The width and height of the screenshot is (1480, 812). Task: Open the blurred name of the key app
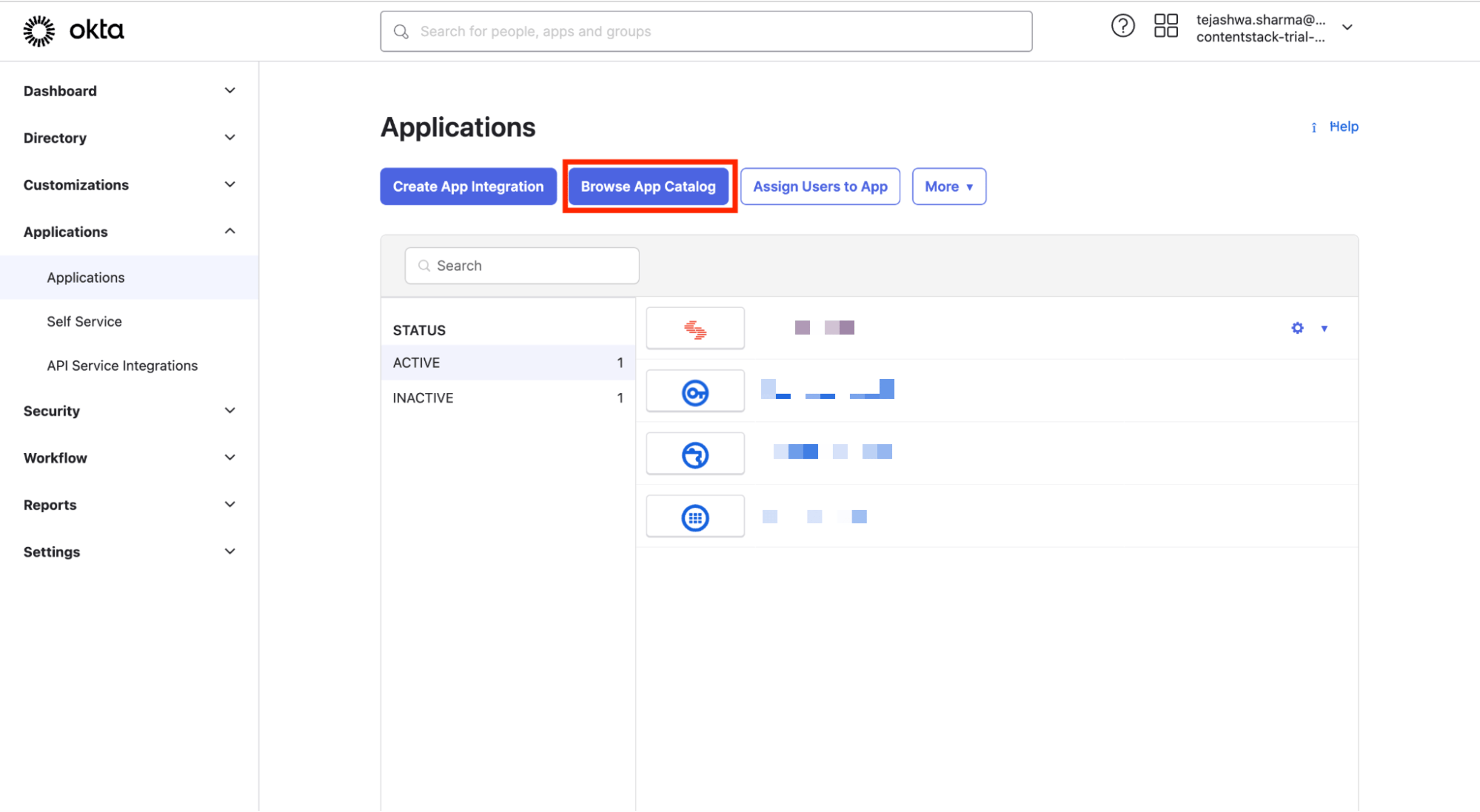(x=827, y=390)
